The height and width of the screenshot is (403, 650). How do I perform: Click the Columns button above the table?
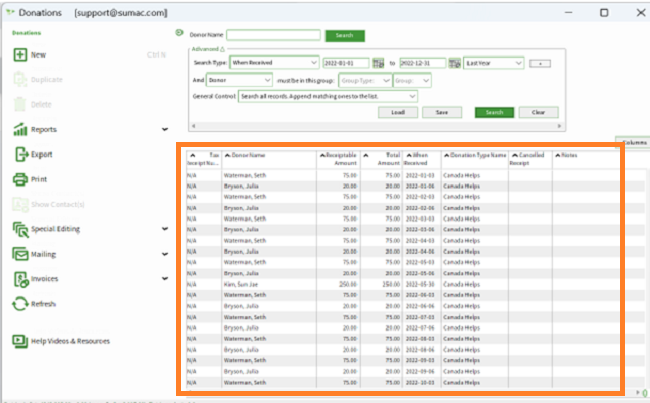[633, 142]
